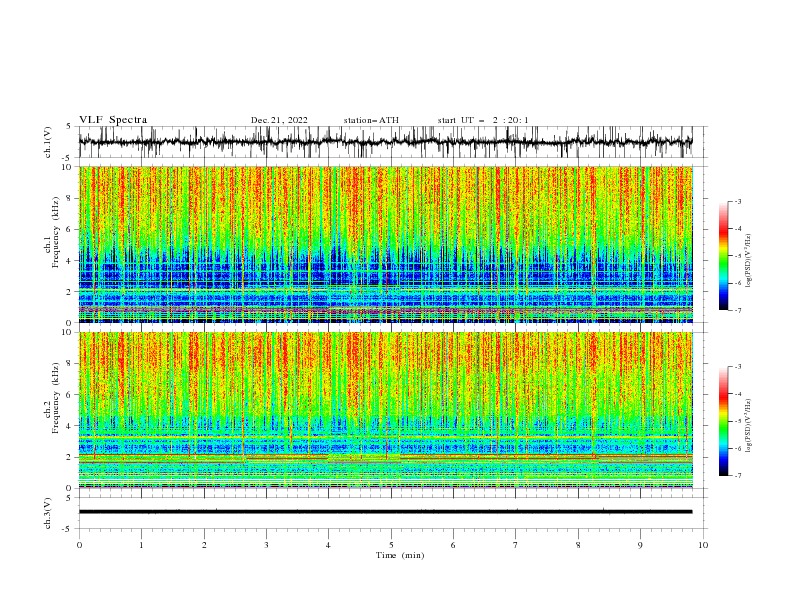This screenshot has width=792, height=612.
Task: Click the 6 kHz tick of ch.2 spectrogram
Action: [70, 395]
